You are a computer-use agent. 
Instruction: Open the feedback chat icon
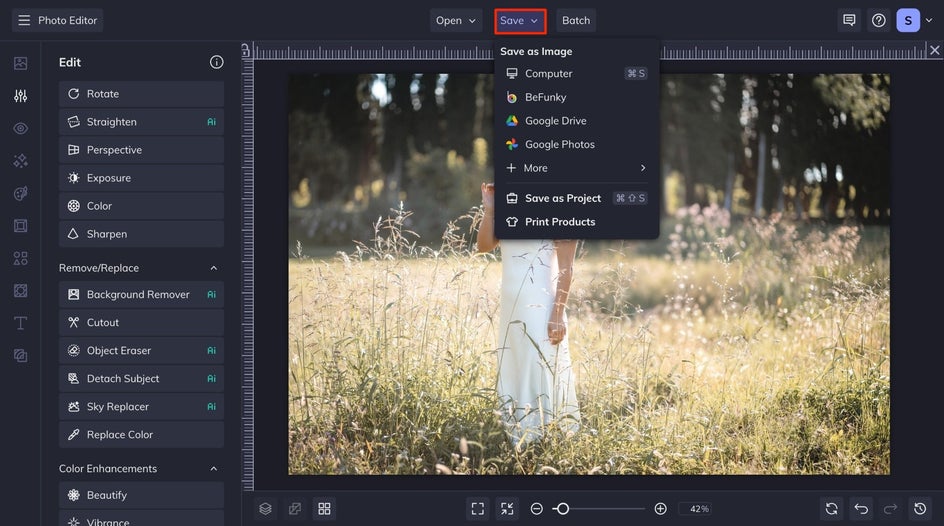point(849,20)
